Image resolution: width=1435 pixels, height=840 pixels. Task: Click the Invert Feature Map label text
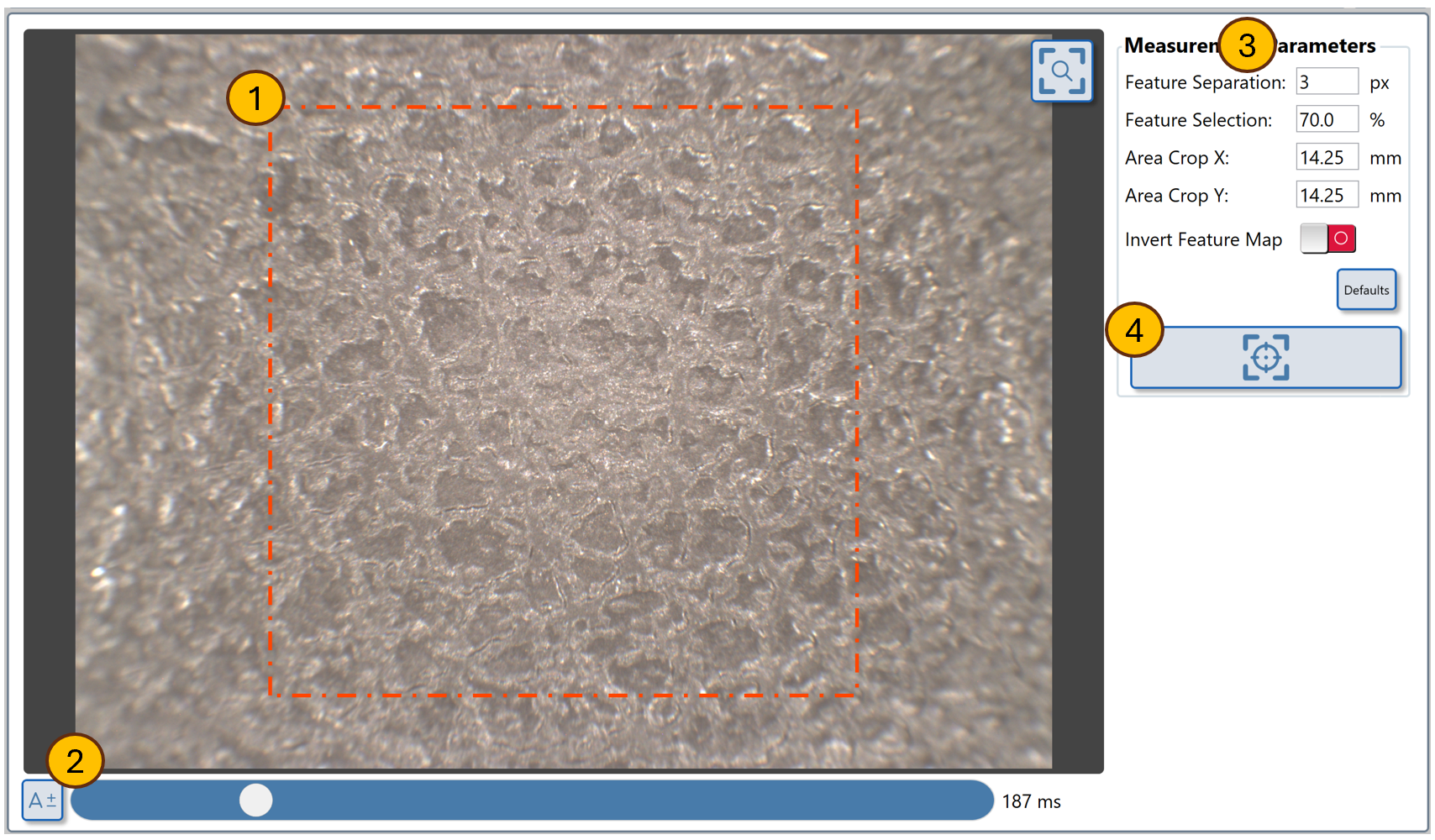click(1203, 240)
